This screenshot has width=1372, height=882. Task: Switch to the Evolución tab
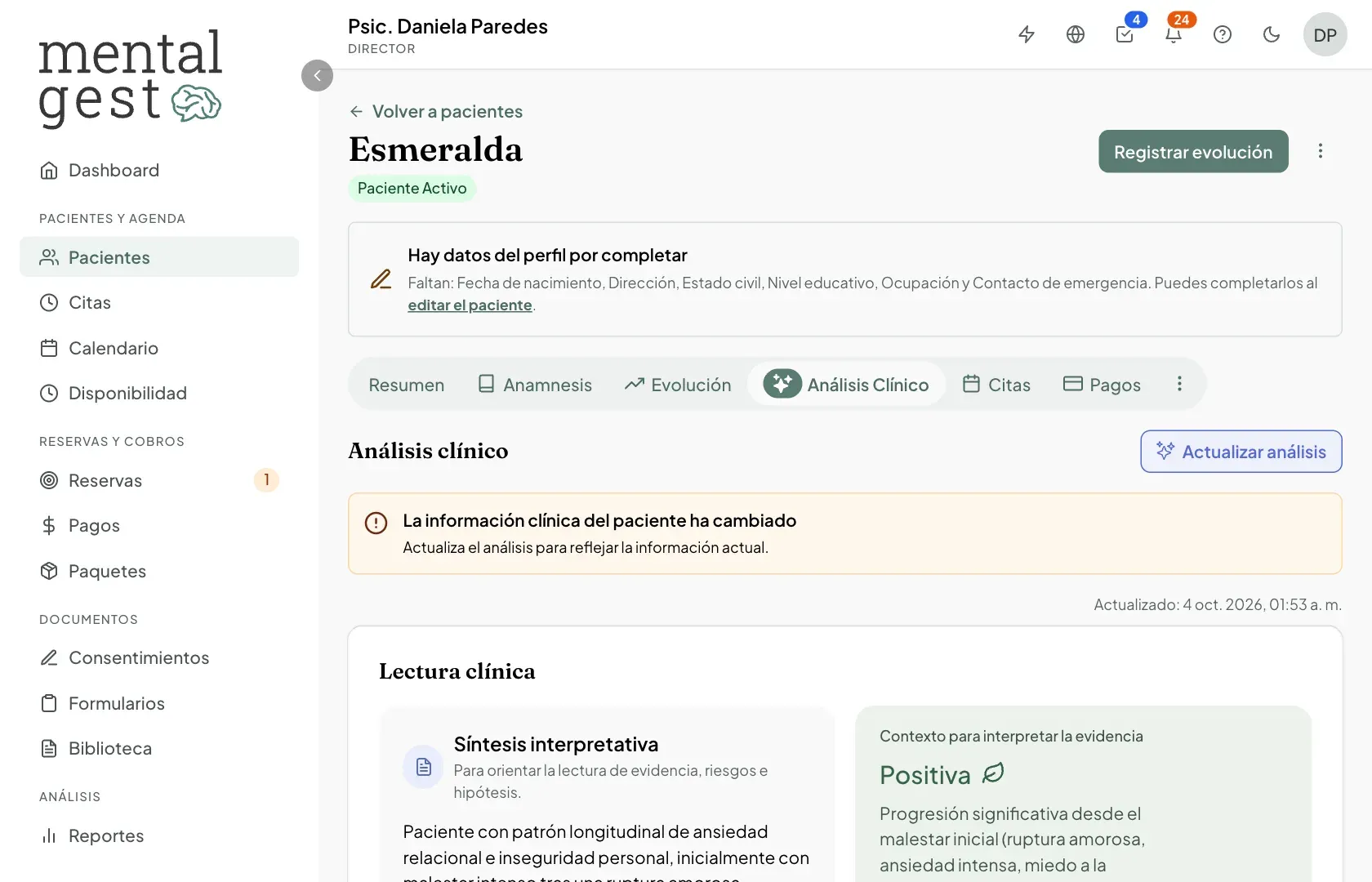click(x=678, y=384)
